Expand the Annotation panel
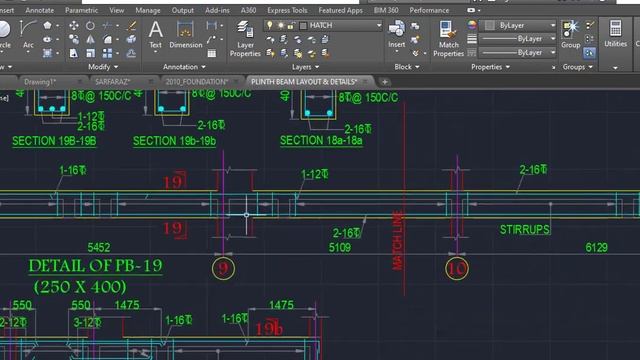 [184, 67]
